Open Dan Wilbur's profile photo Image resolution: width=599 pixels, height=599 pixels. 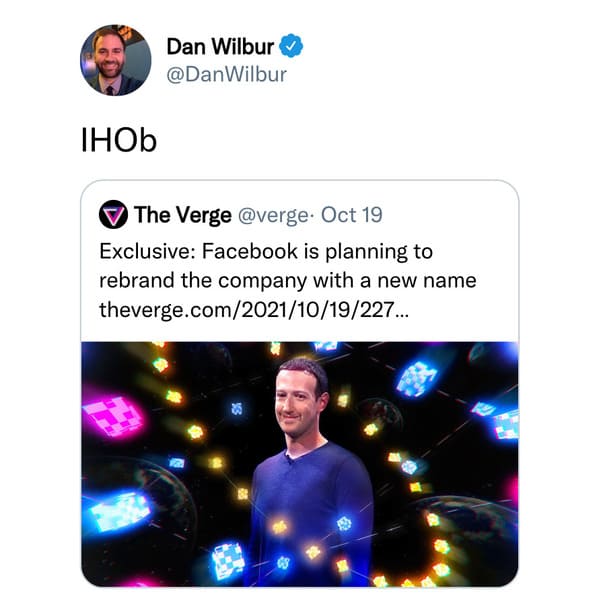[116, 60]
